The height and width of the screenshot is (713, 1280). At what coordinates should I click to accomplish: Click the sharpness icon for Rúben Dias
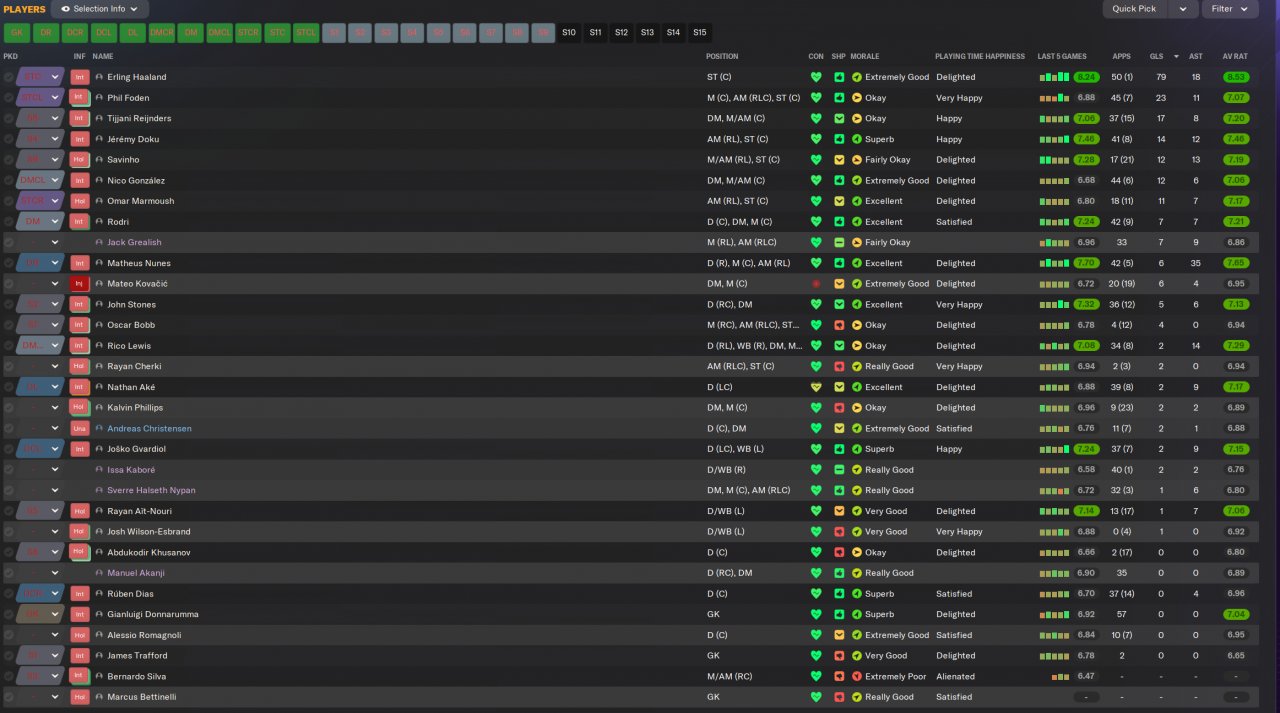tap(839, 594)
